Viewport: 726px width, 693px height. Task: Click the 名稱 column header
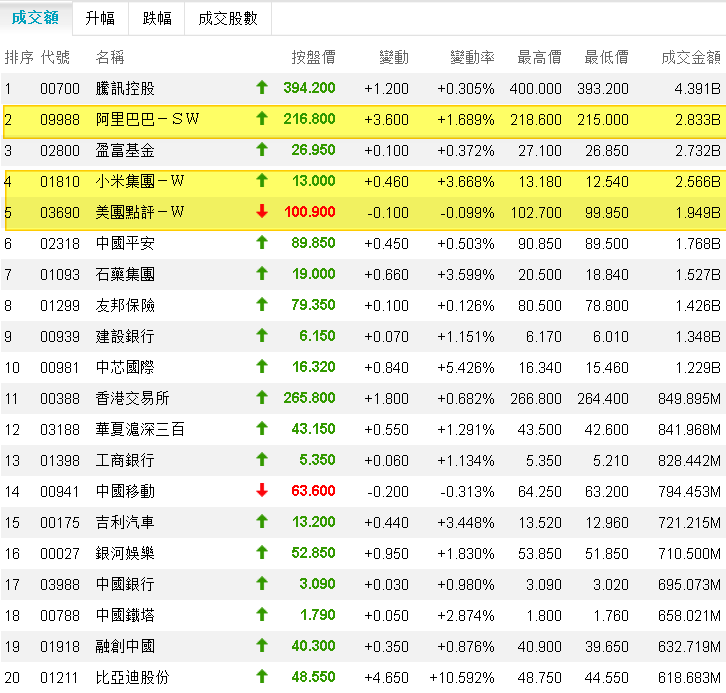110,57
